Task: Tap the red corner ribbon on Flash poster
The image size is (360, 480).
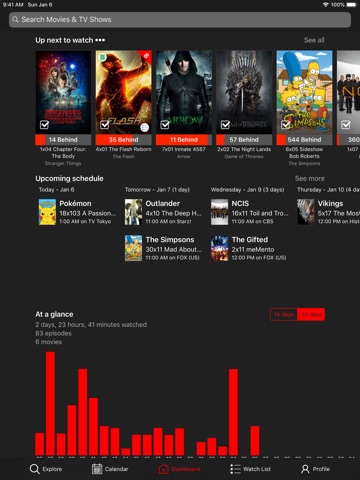Action: coord(146,56)
